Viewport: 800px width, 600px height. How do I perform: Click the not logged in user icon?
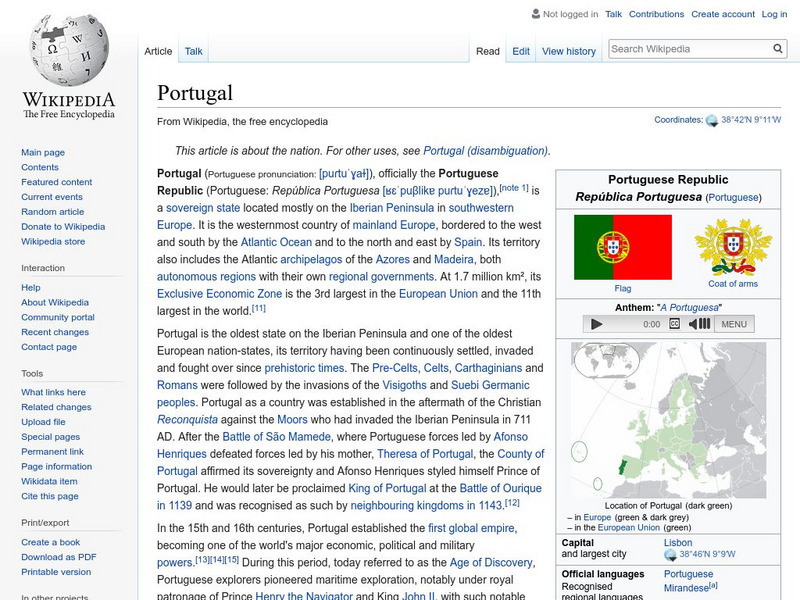[536, 14]
